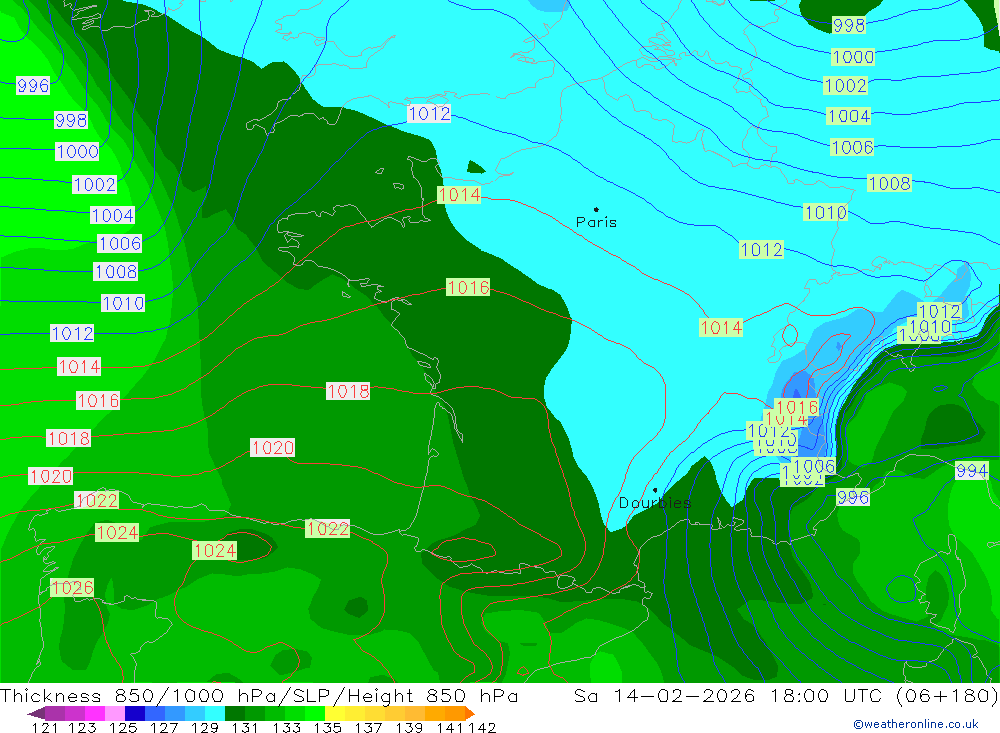The height and width of the screenshot is (733, 1000).
Task: Click the white-boxed 1000 isobar label
Action: [77, 152]
